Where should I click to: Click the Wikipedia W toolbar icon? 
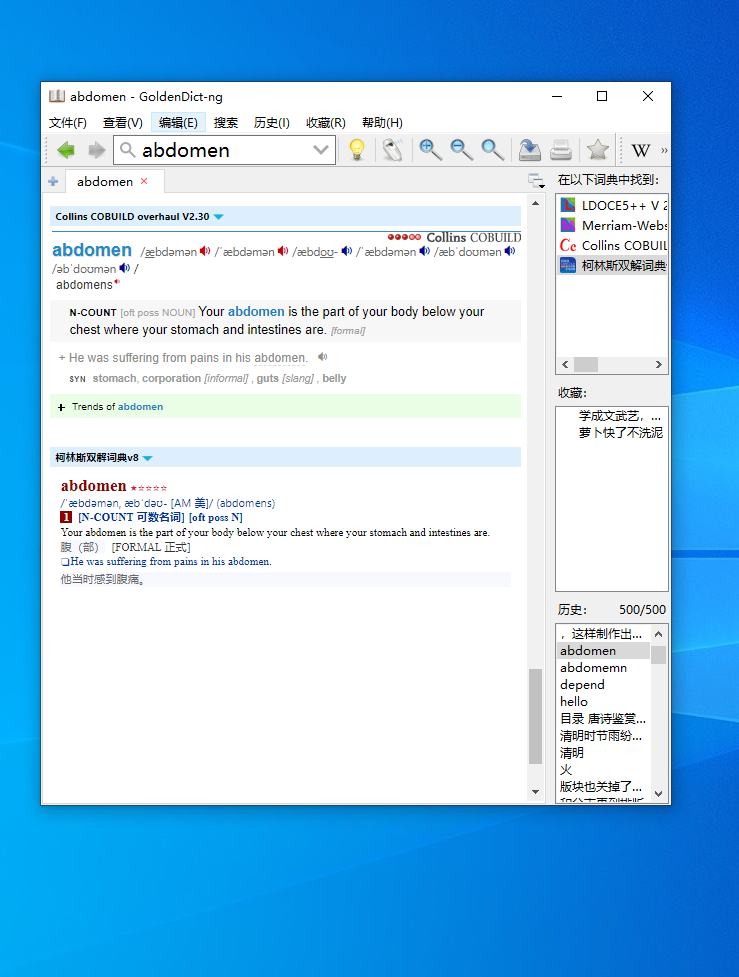point(641,150)
